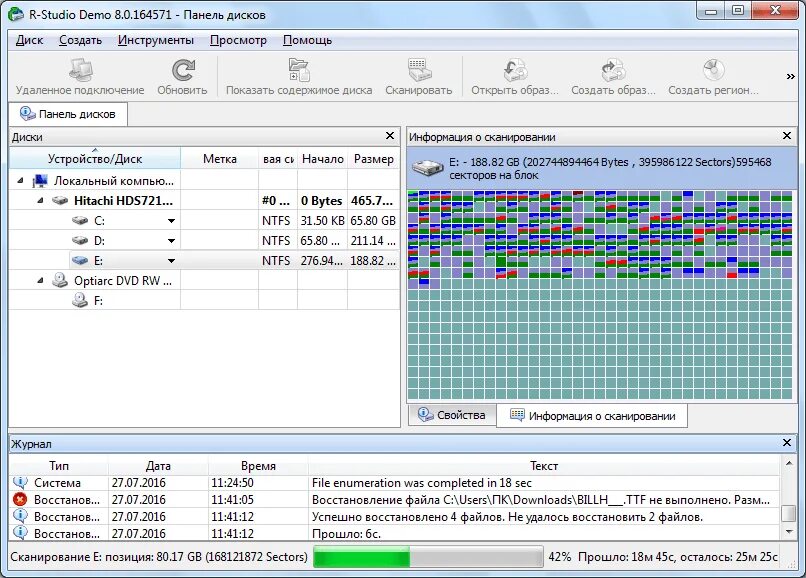
Task: Select the 65.80 GB size cell
Action: click(373, 221)
